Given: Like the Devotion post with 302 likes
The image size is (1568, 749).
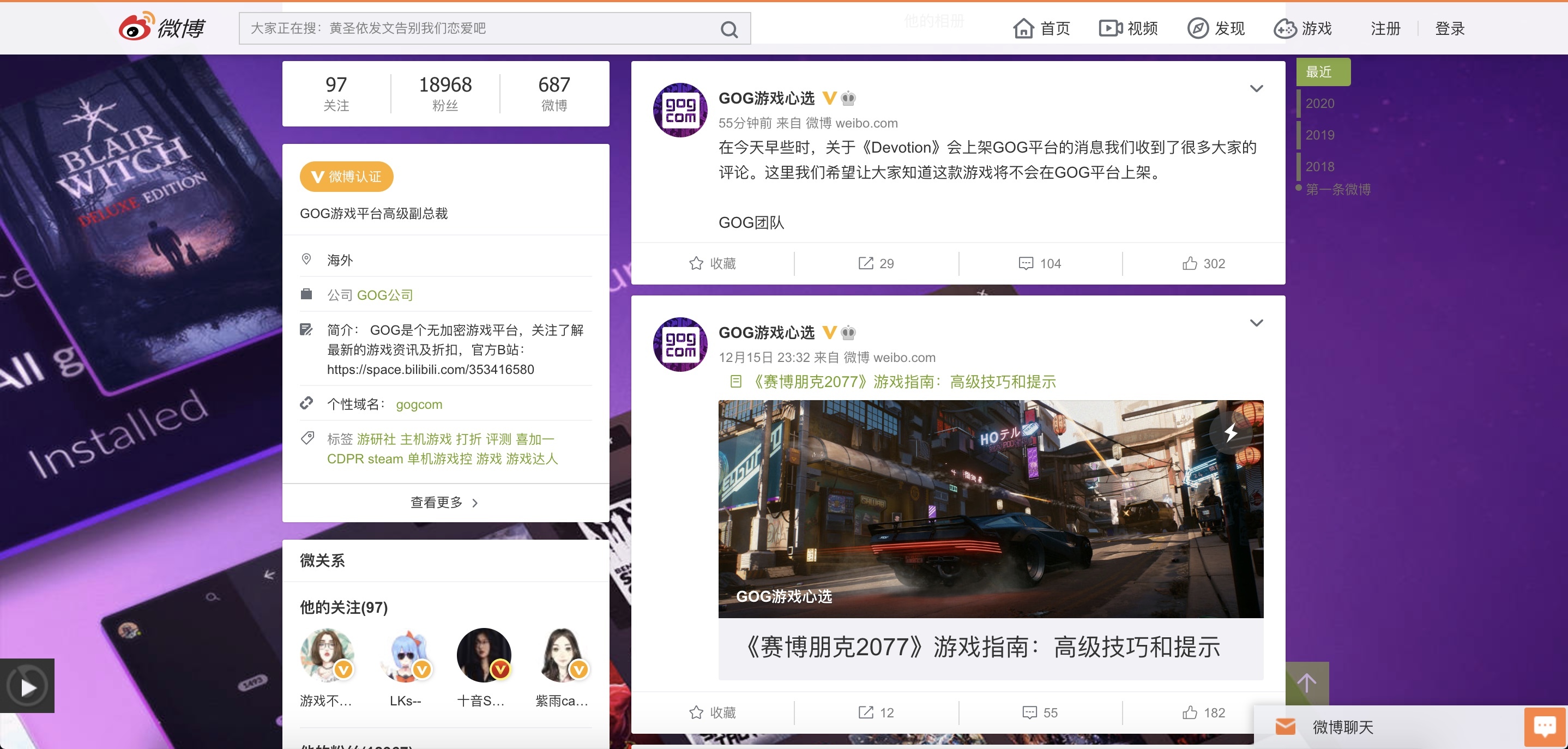Looking at the screenshot, I should coord(1203,263).
